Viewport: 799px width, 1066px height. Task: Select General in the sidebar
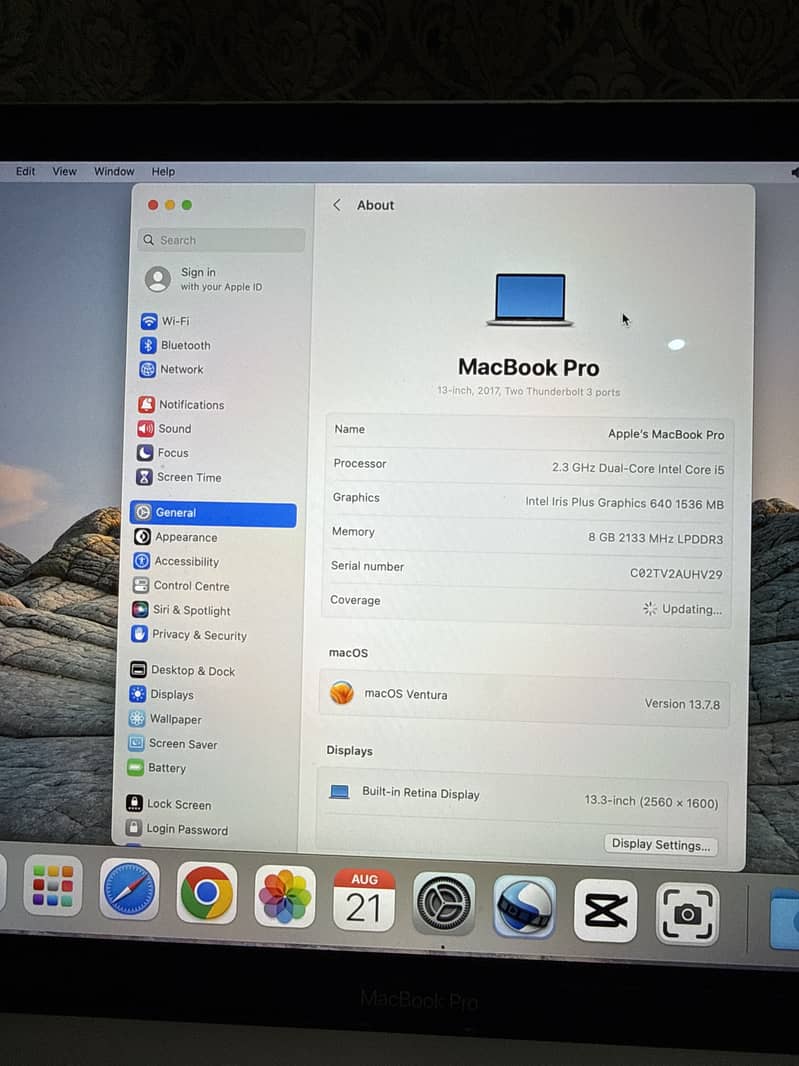214,513
